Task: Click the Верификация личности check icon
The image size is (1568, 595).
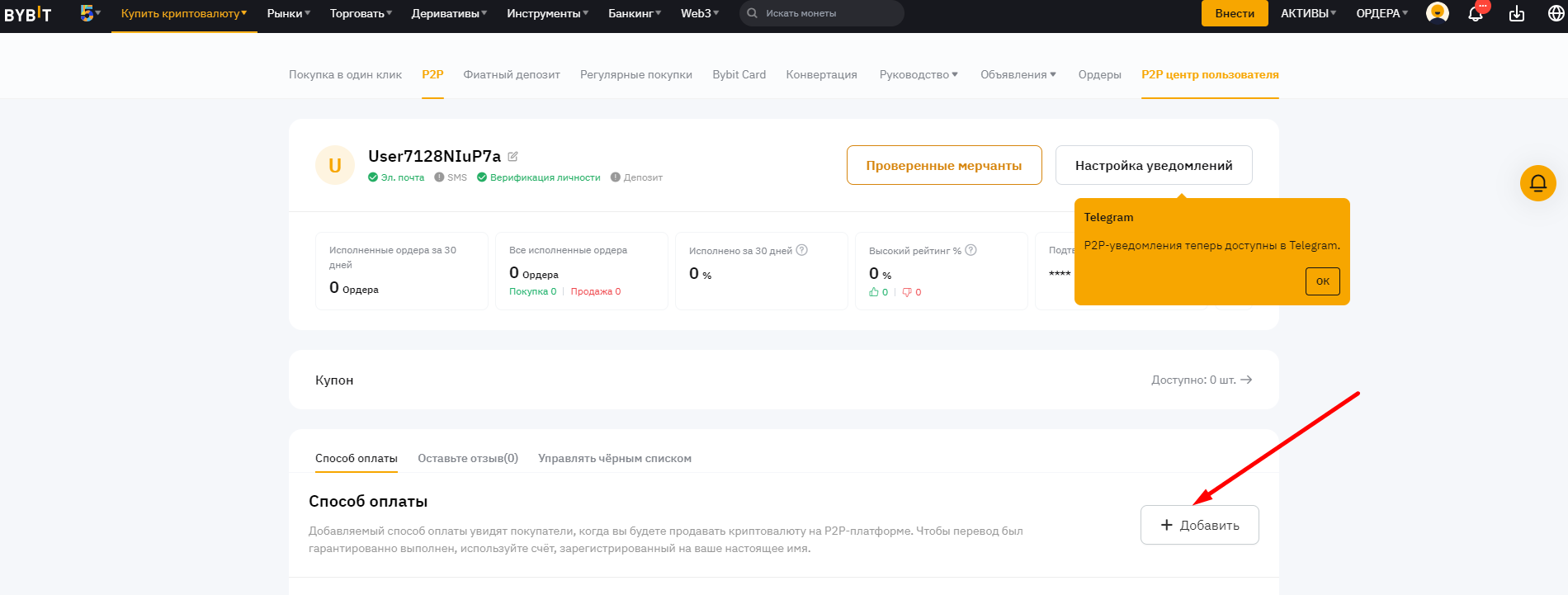Action: [x=482, y=177]
